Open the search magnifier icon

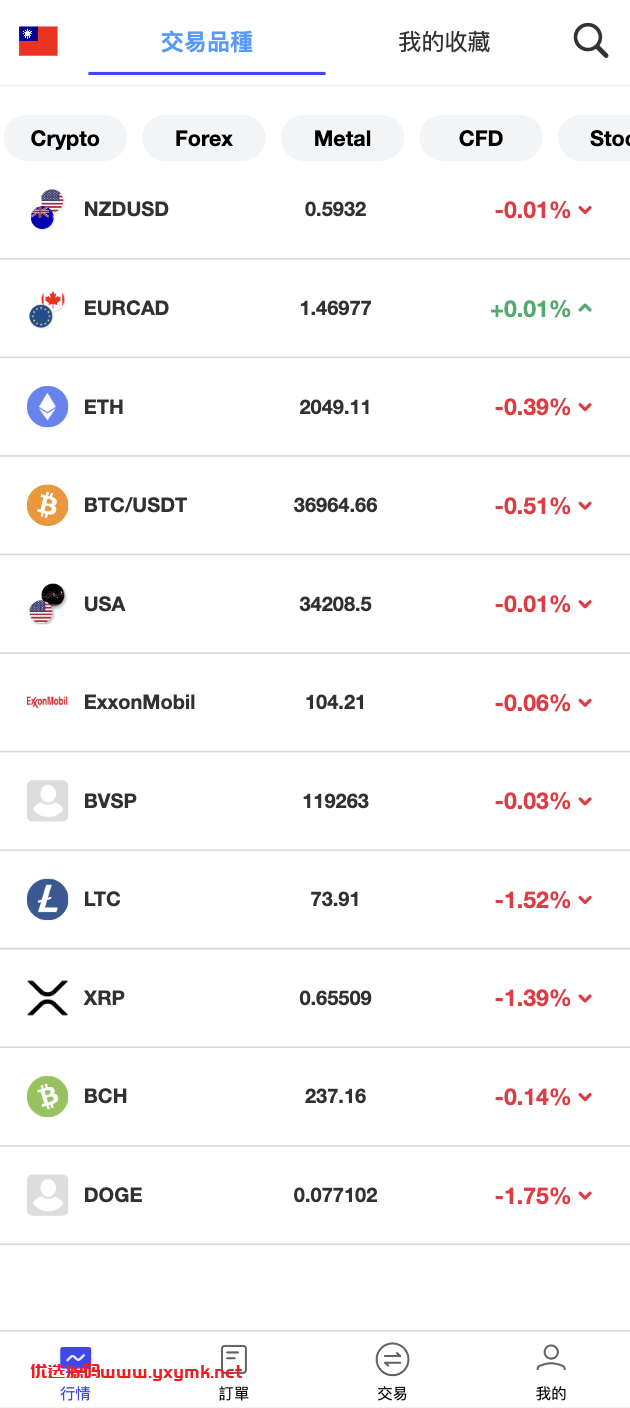tap(590, 41)
